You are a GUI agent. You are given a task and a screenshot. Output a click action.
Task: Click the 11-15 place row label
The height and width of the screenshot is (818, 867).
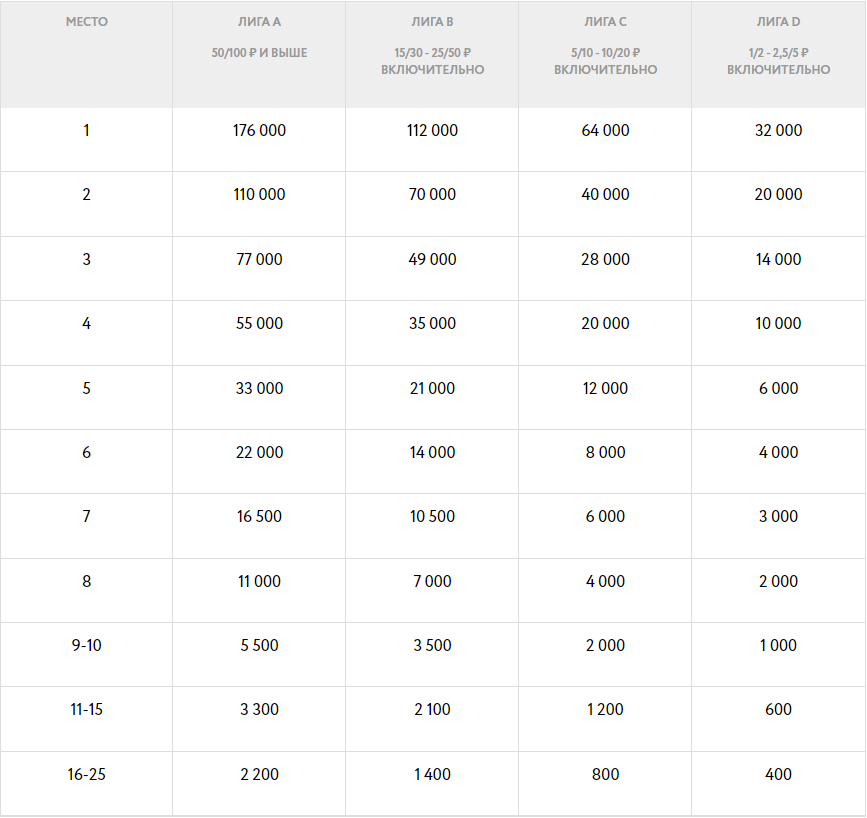[x=86, y=710]
